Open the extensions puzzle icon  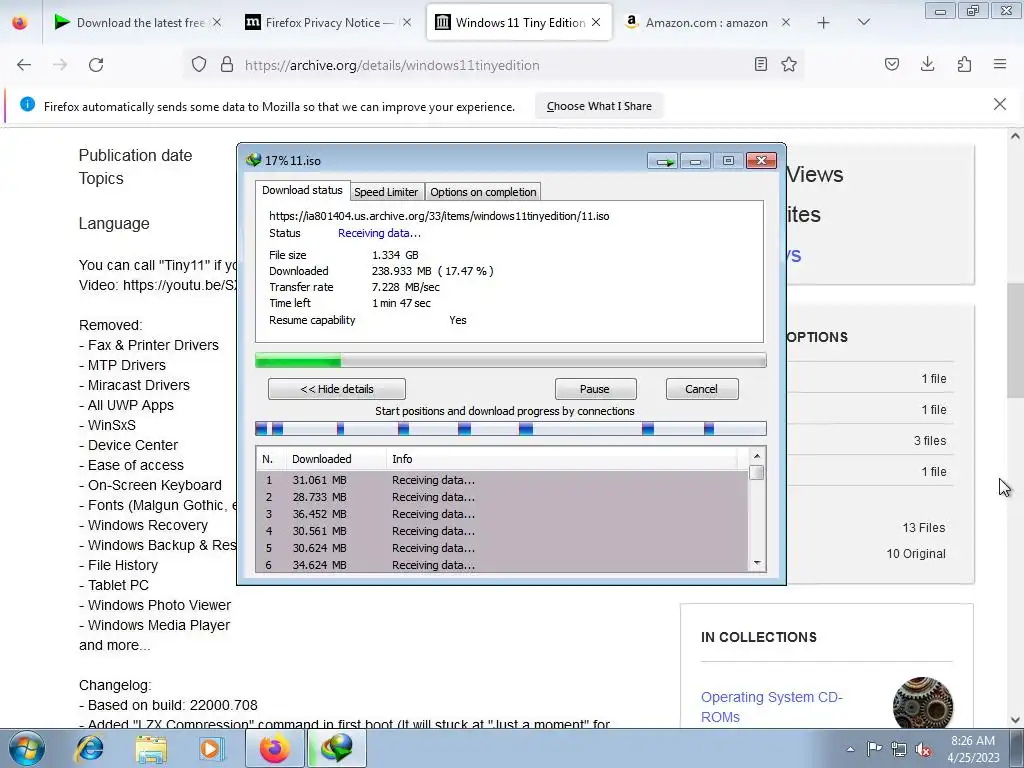coord(964,64)
